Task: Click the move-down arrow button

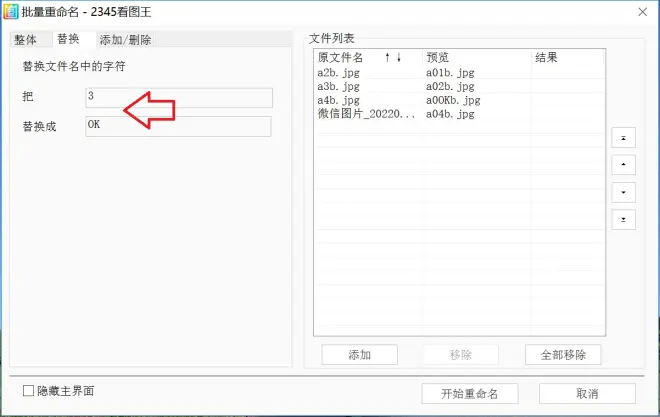Action: (x=623, y=192)
